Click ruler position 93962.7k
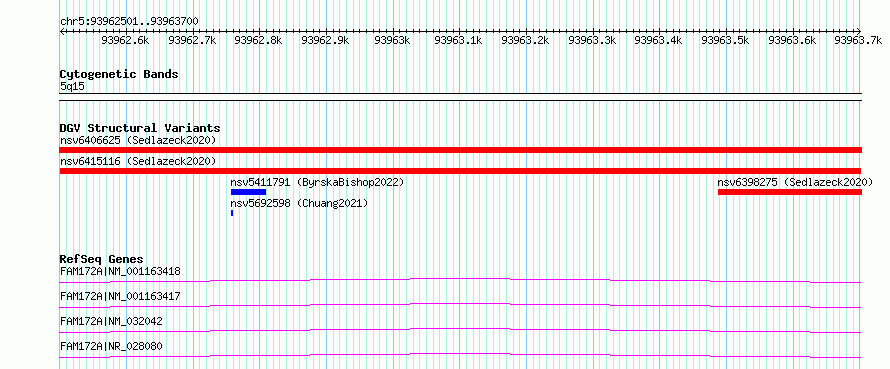This screenshot has height=369, width=890. point(192,40)
